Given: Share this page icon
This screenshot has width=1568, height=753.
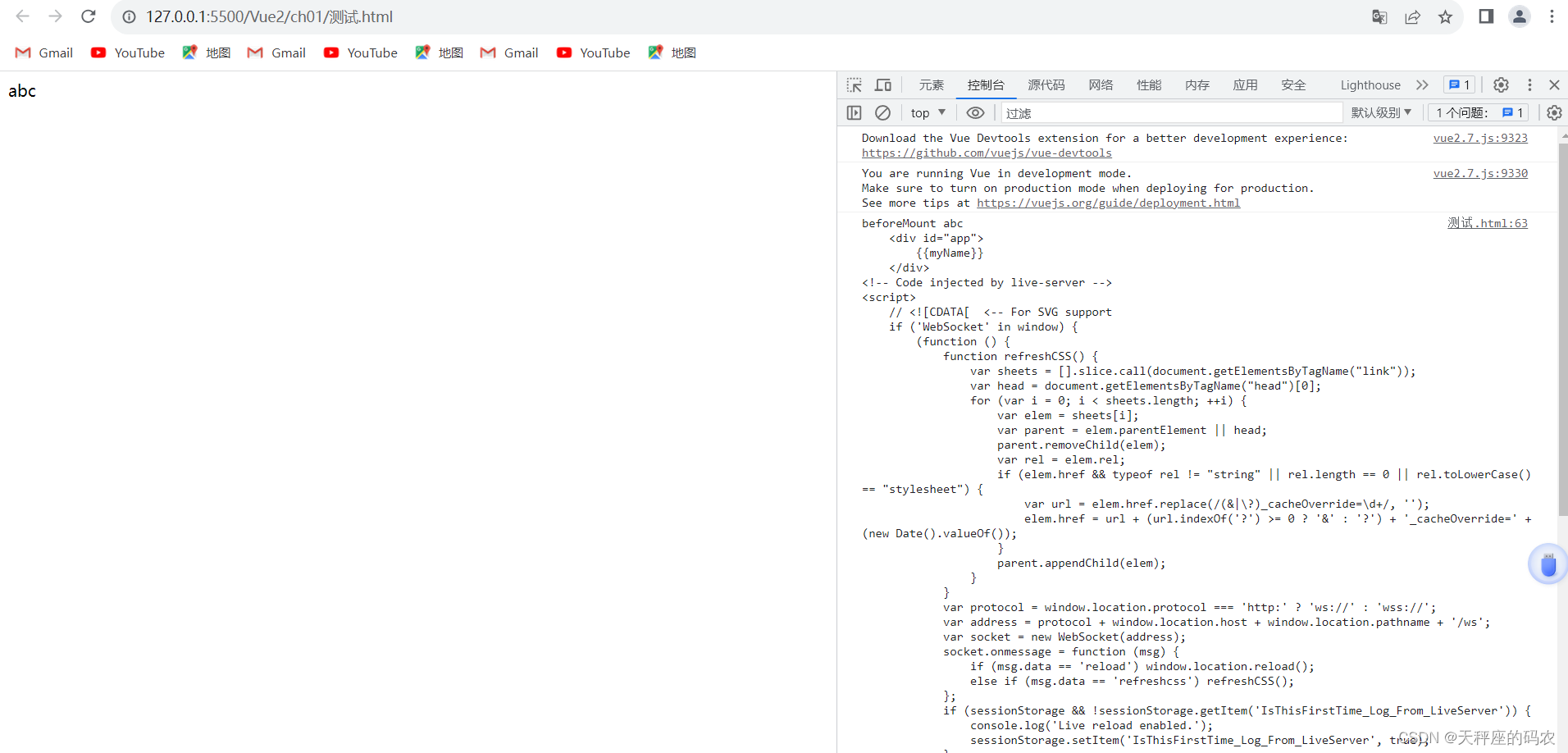Looking at the screenshot, I should (1412, 16).
